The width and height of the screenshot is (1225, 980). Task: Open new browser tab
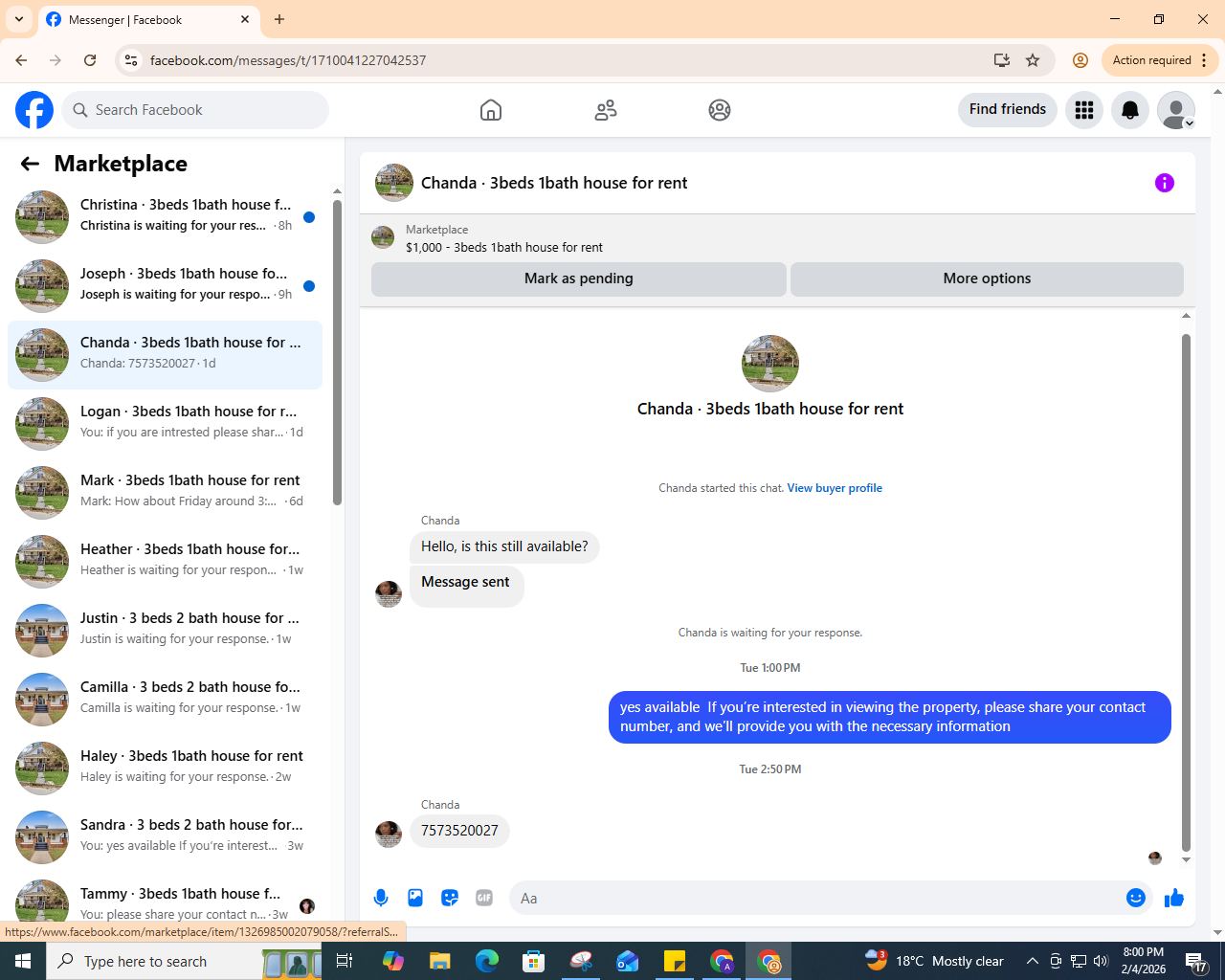tap(279, 19)
